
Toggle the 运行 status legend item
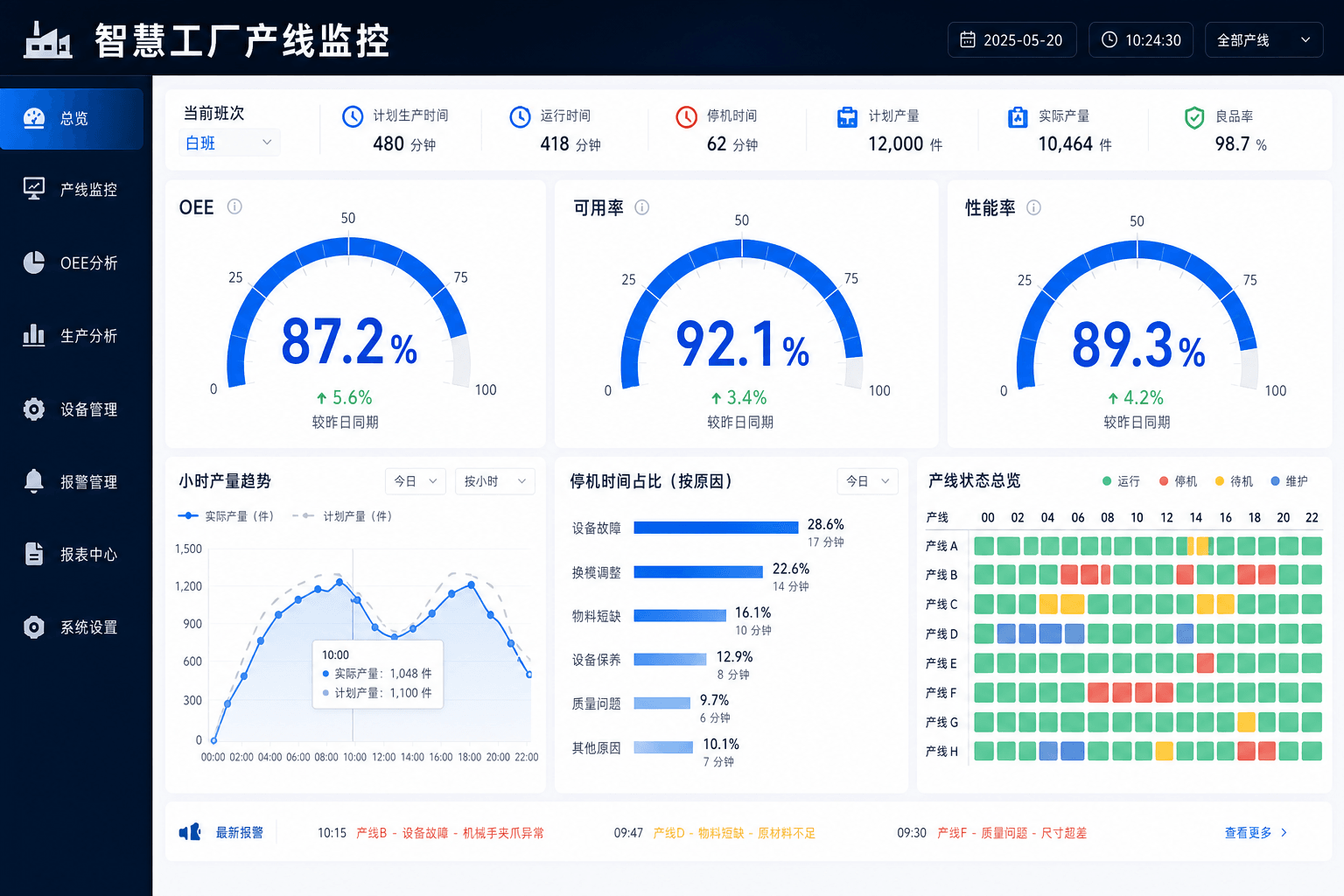[x=1121, y=481]
